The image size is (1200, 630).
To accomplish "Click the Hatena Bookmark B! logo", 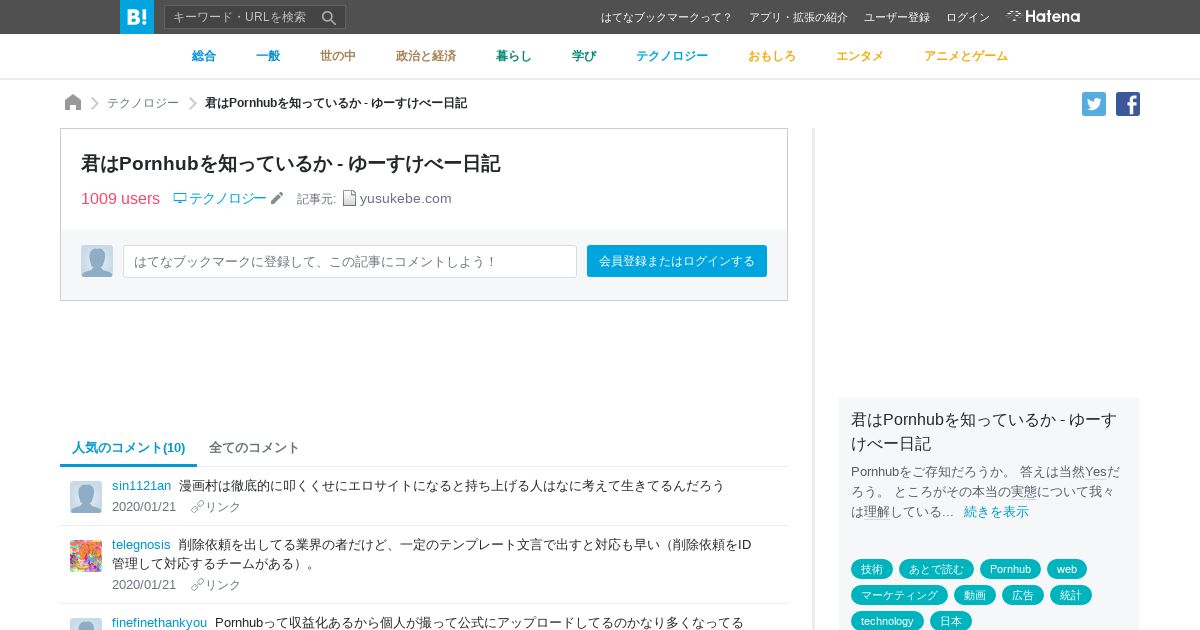I will pos(137,17).
